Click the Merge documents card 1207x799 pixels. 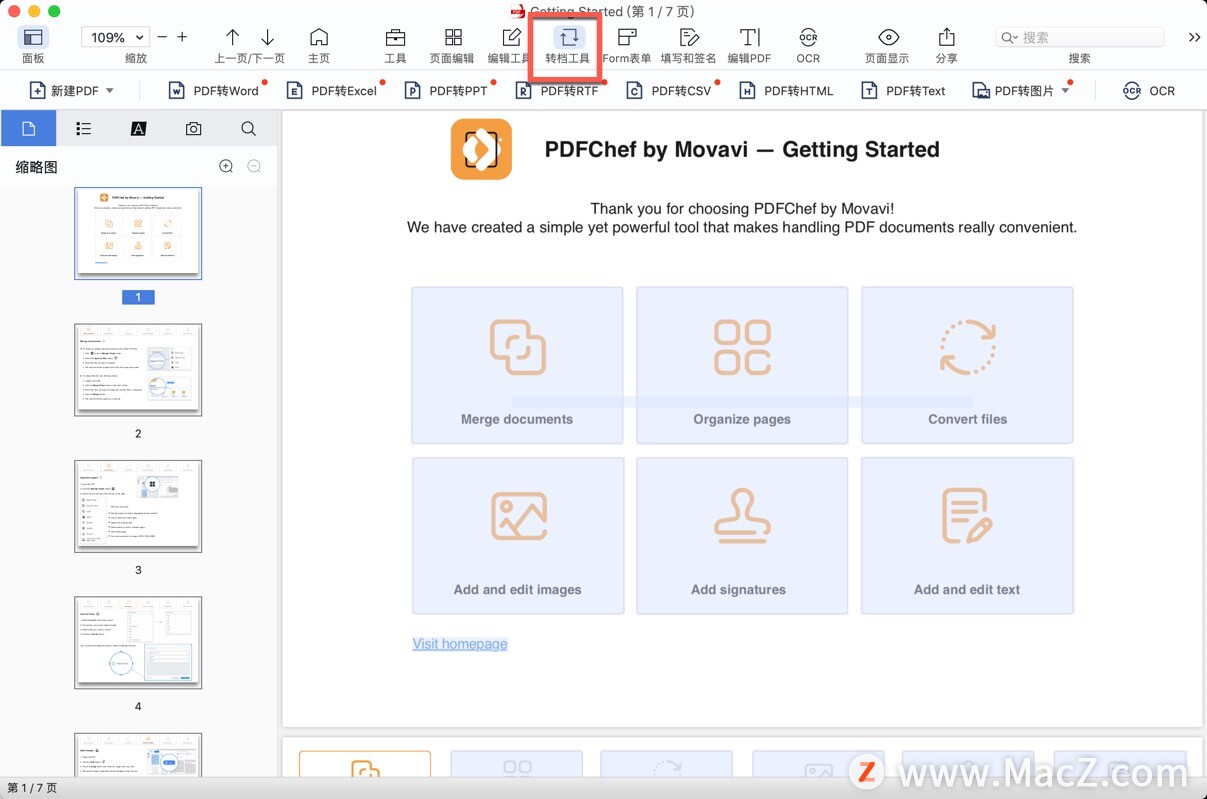[x=517, y=365]
